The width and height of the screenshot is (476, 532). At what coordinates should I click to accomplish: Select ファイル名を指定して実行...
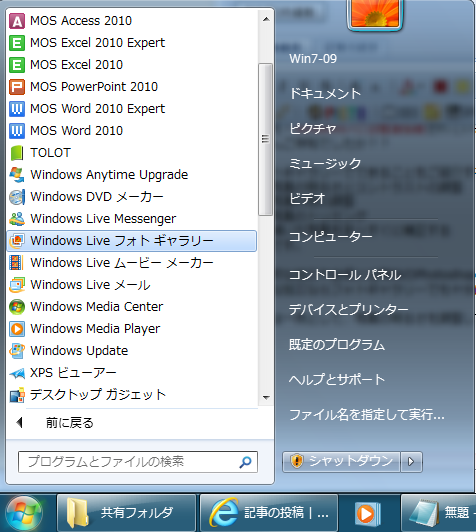pos(366,414)
